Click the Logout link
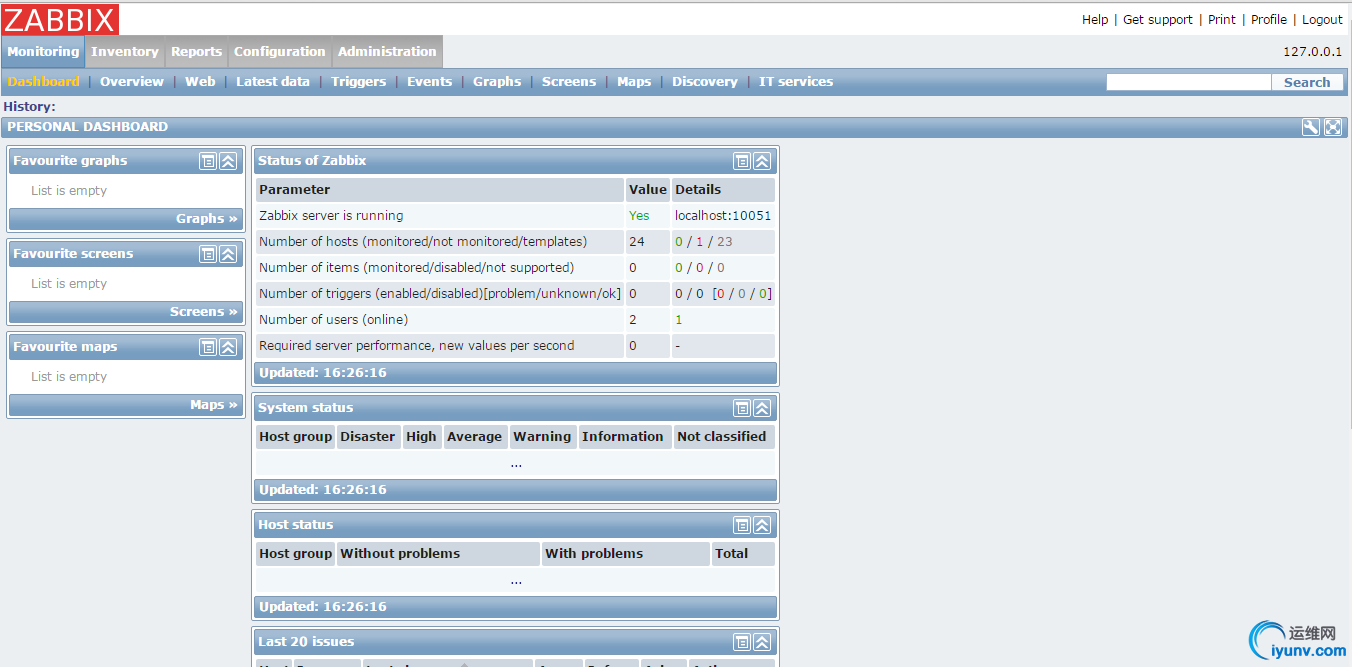Viewport: 1352px width, 667px height. pyautogui.click(x=1322, y=20)
